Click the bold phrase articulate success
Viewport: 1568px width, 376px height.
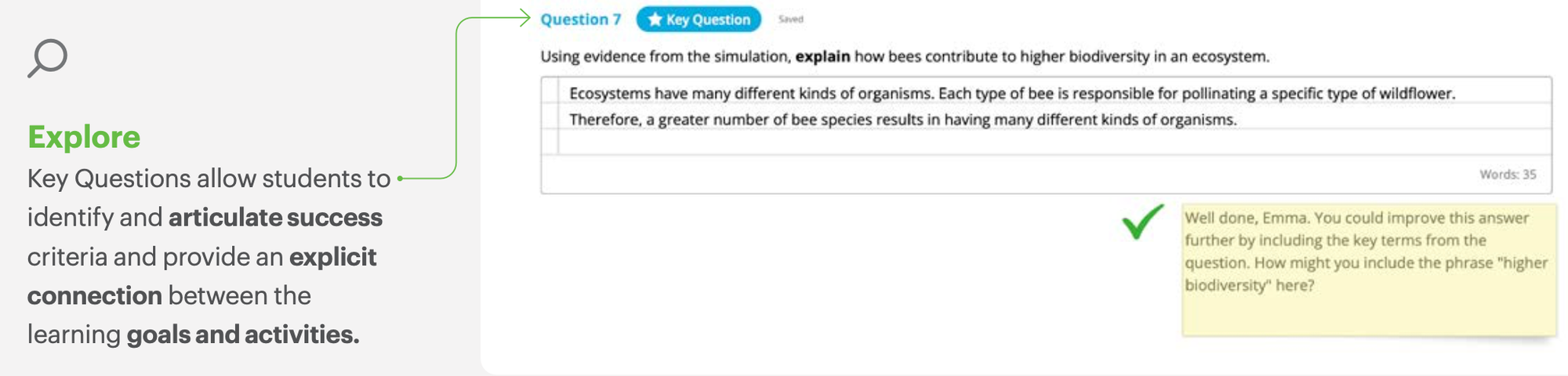[x=275, y=217]
